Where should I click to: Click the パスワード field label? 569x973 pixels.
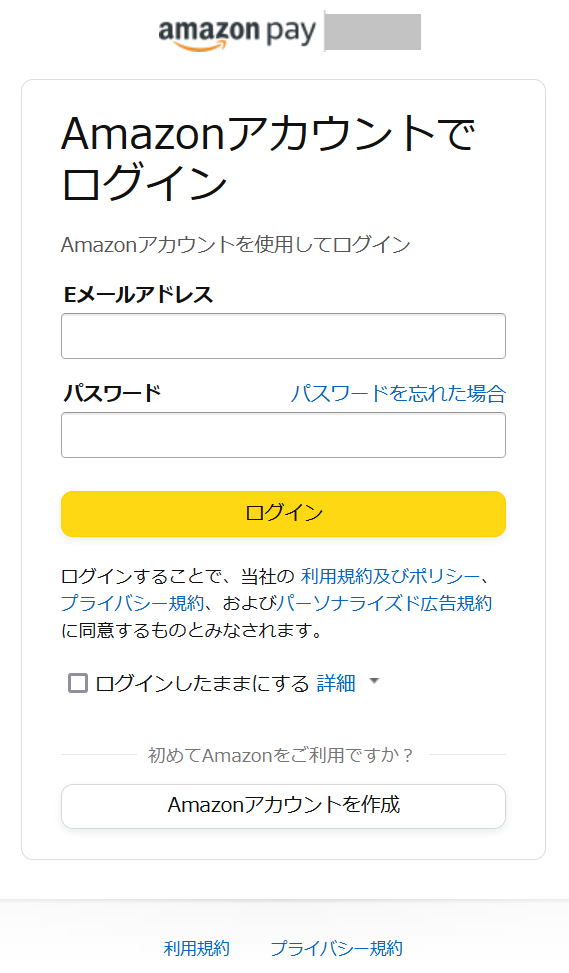coord(112,393)
